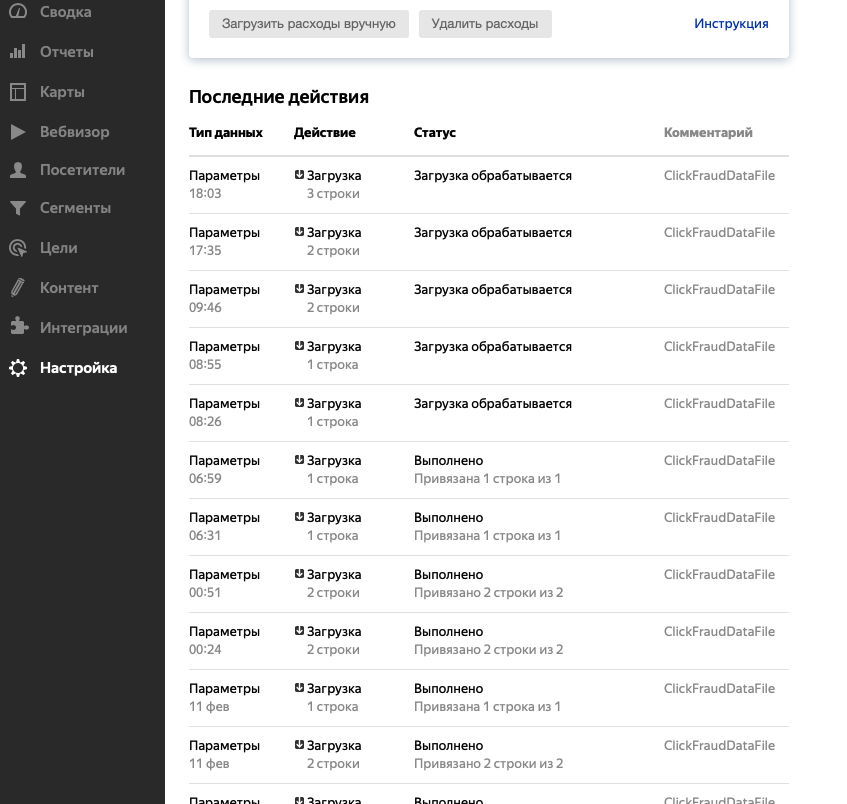847x804 pixels.
Task: Select ClickFraudDataFile comment in the 06:59 row
Action: 719,461
